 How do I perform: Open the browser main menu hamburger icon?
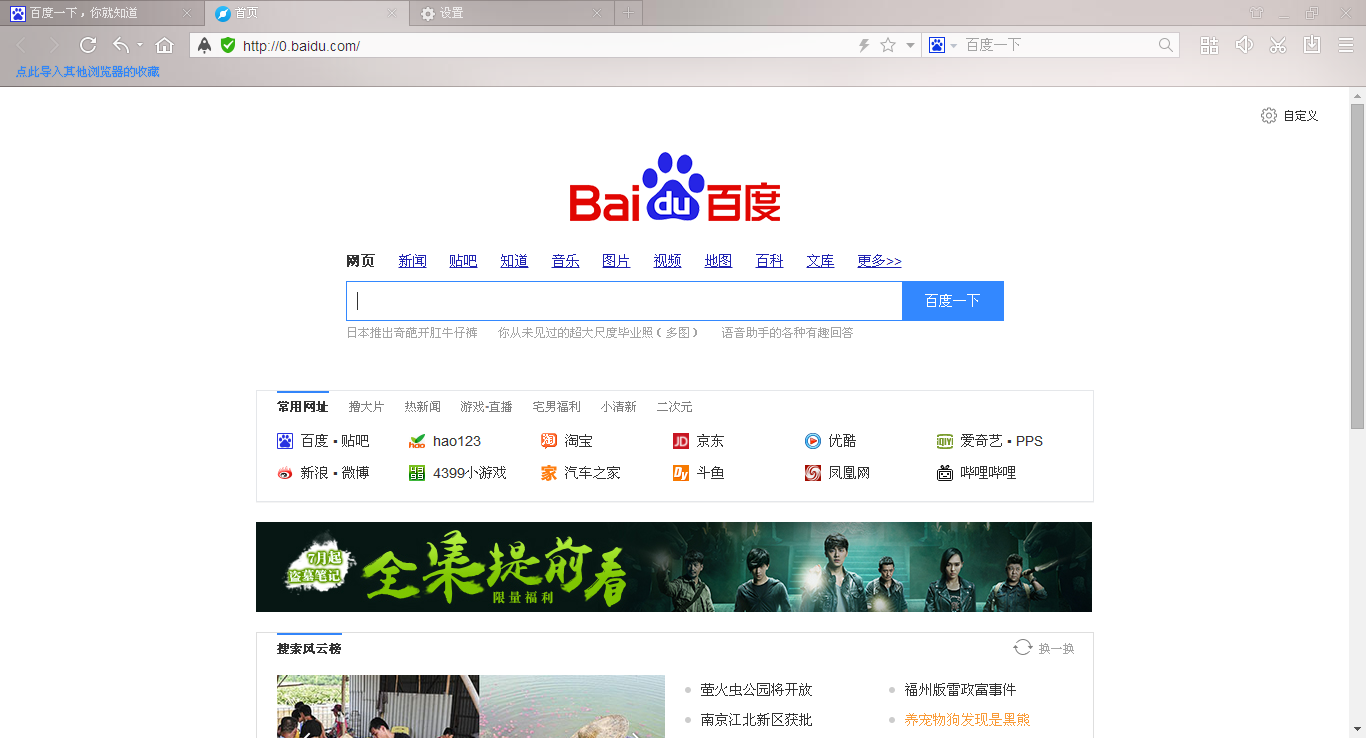pos(1346,45)
